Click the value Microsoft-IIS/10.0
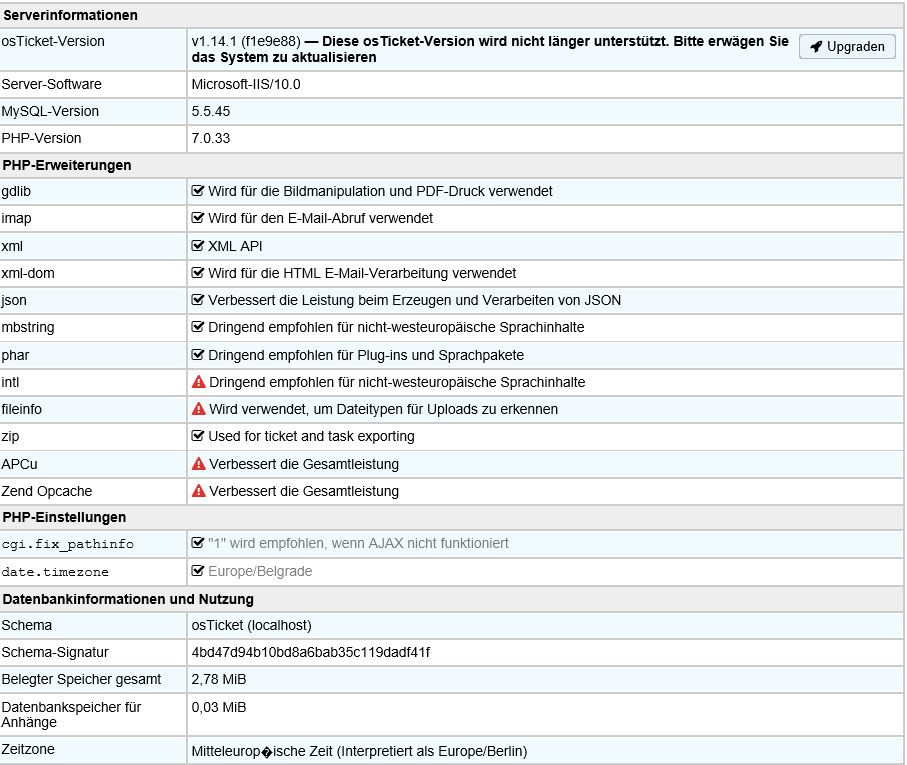The width and height of the screenshot is (907, 765). (246, 84)
